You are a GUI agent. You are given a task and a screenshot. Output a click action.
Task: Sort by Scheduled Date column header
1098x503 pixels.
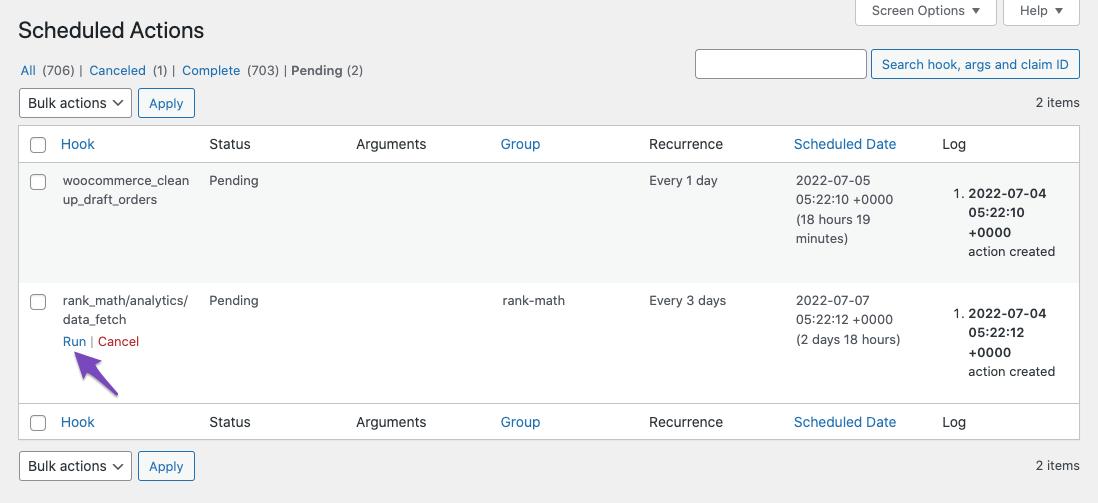[x=845, y=144]
